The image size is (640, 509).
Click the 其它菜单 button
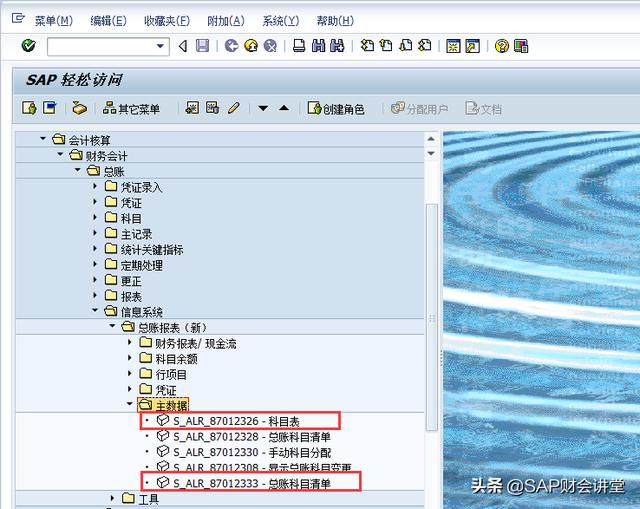[131, 109]
